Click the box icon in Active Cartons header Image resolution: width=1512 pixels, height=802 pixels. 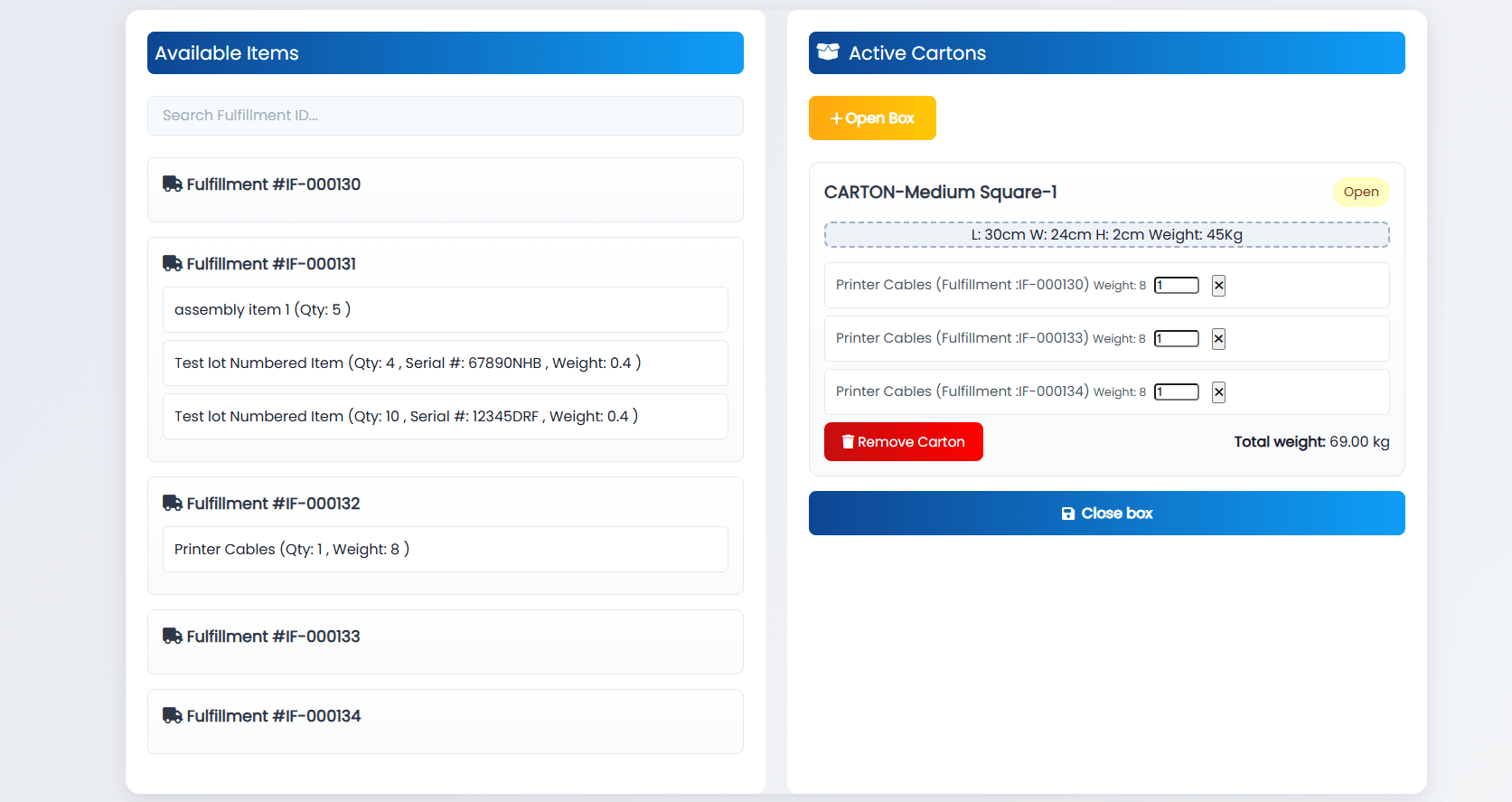coord(828,52)
